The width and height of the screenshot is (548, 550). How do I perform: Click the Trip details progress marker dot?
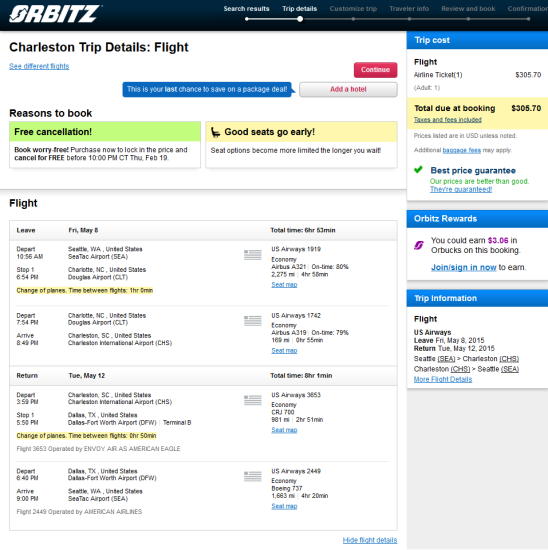coord(300,19)
